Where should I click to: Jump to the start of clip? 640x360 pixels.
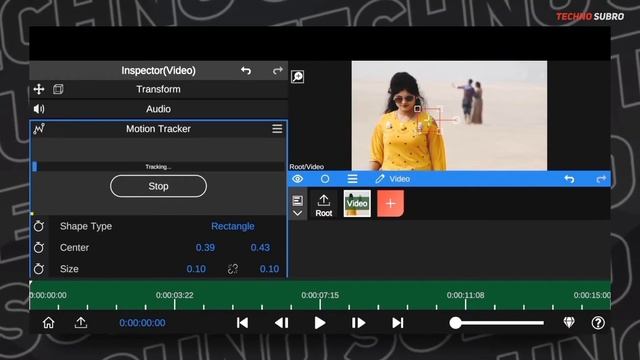(242, 323)
